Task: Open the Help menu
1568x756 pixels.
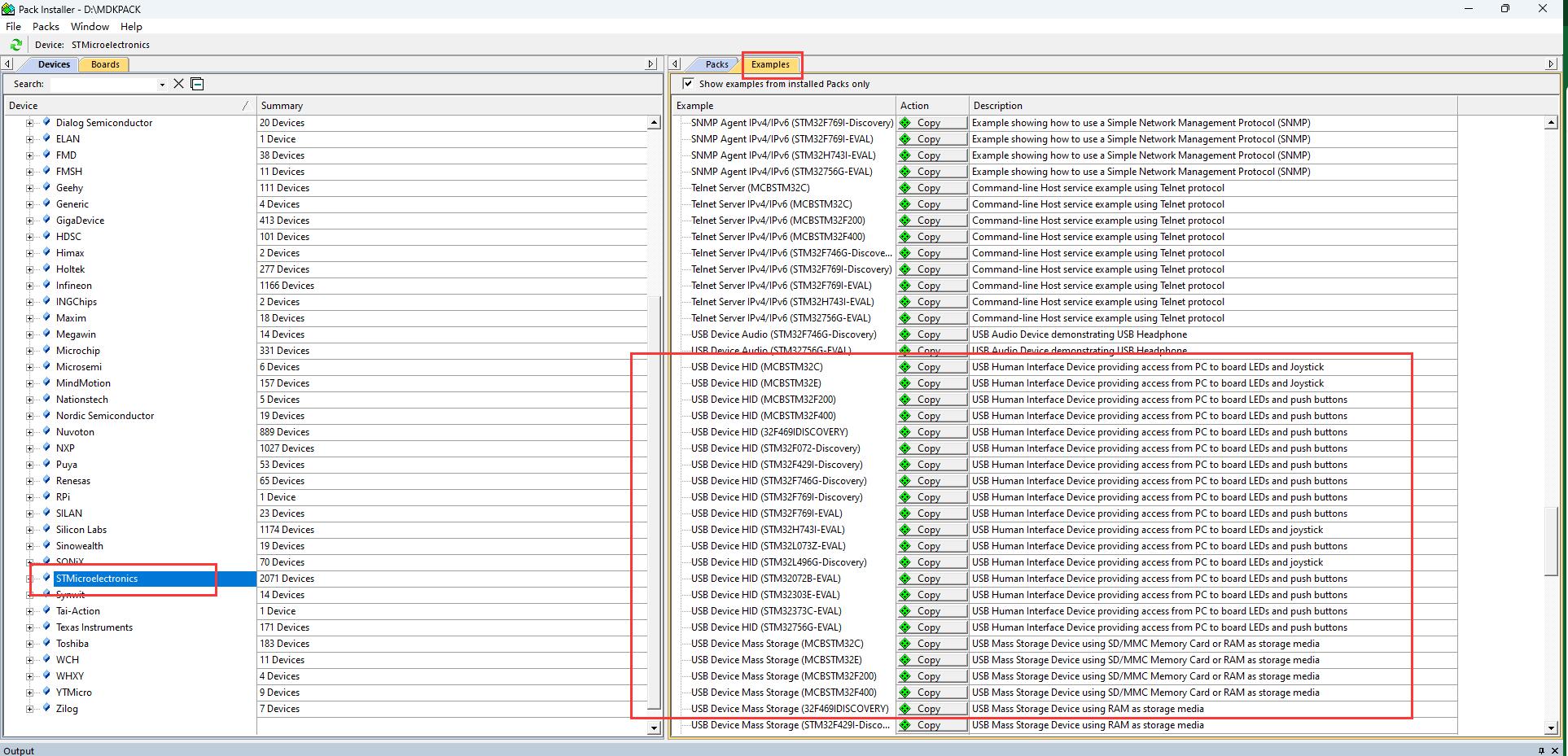Action: (131, 27)
